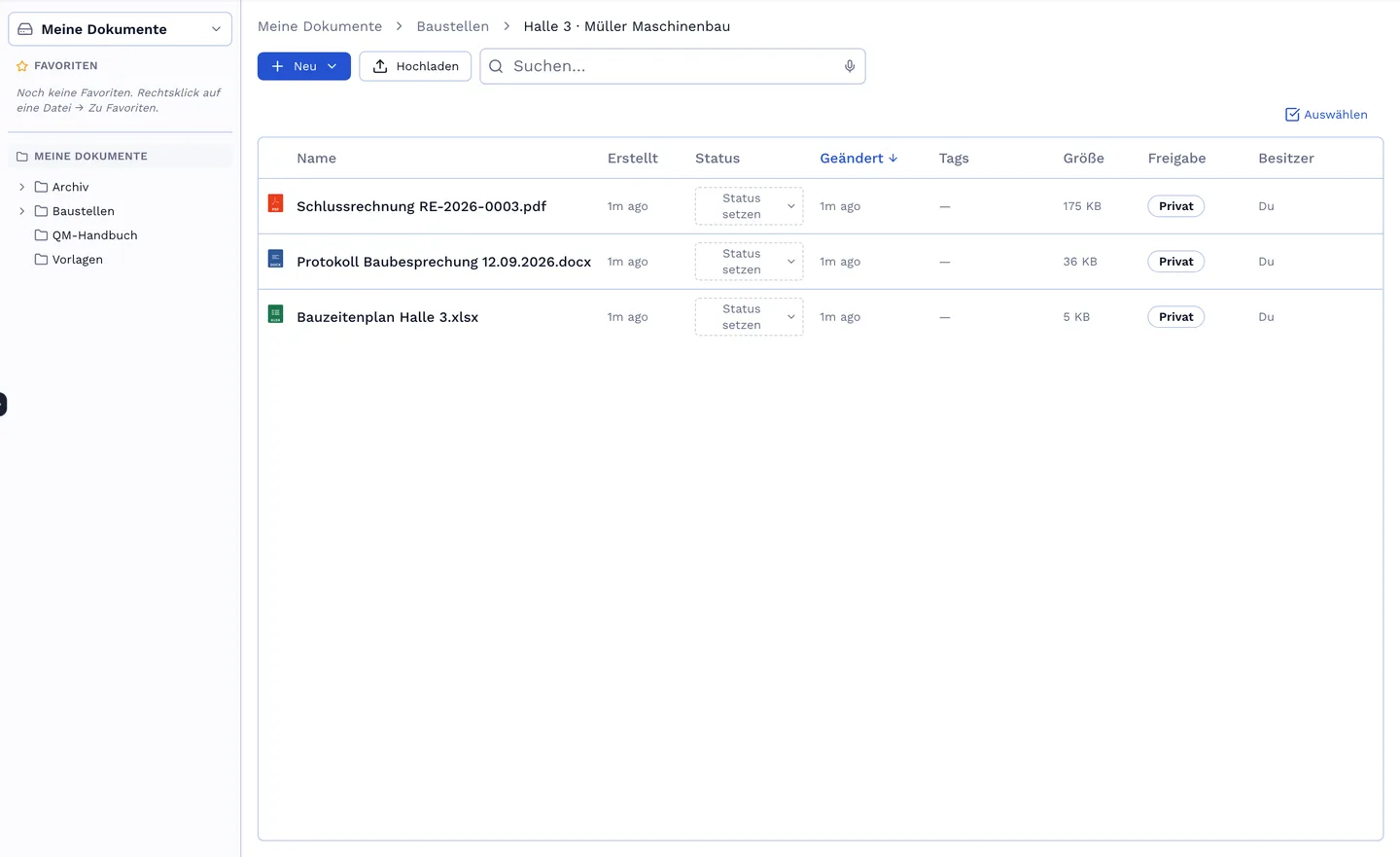The width and height of the screenshot is (1400, 857).
Task: Sort by the Größe column header
Action: point(1083,159)
